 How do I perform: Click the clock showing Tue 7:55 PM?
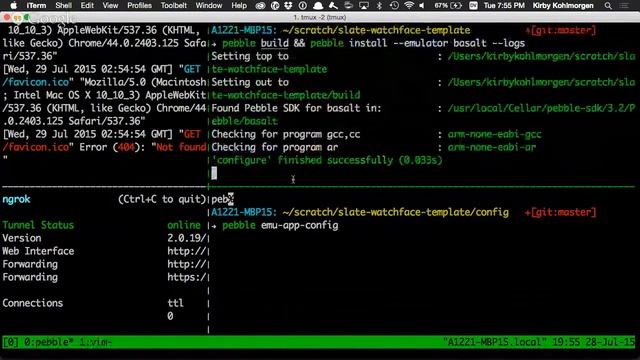[504, 5]
